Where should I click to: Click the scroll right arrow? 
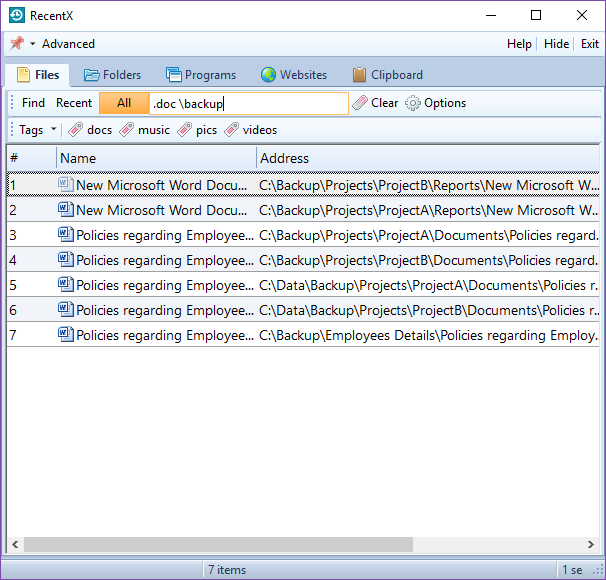click(x=591, y=544)
